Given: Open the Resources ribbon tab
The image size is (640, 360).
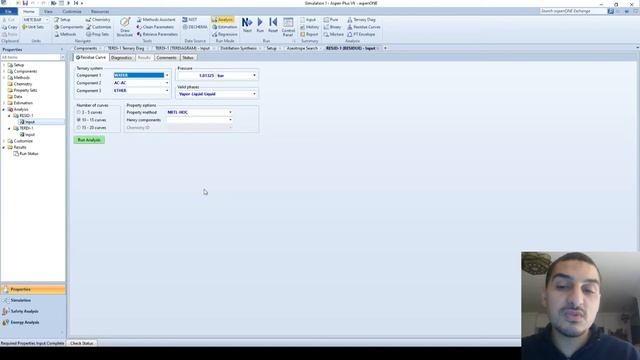Looking at the screenshot, I should click(x=100, y=11).
